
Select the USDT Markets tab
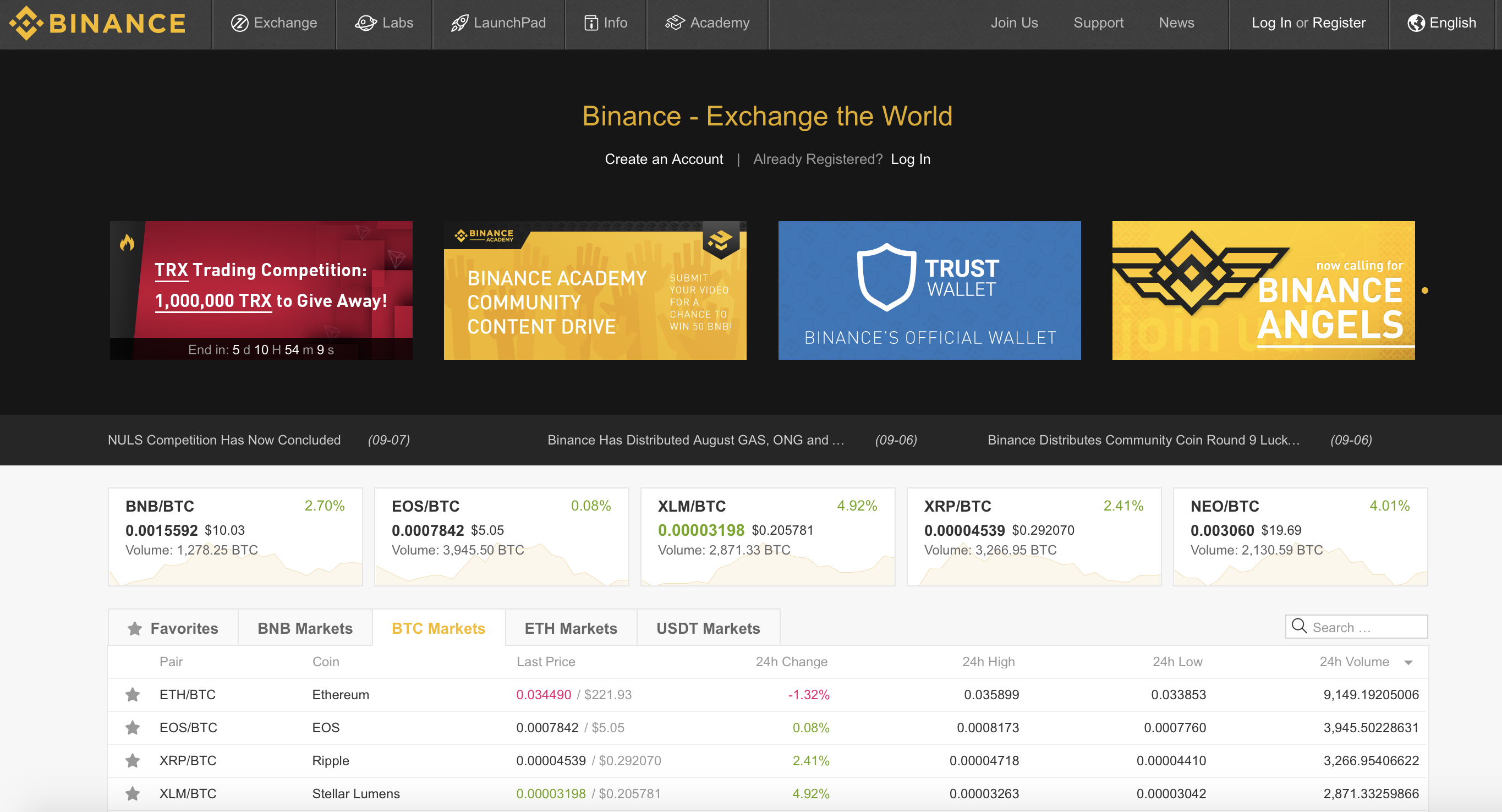click(707, 627)
